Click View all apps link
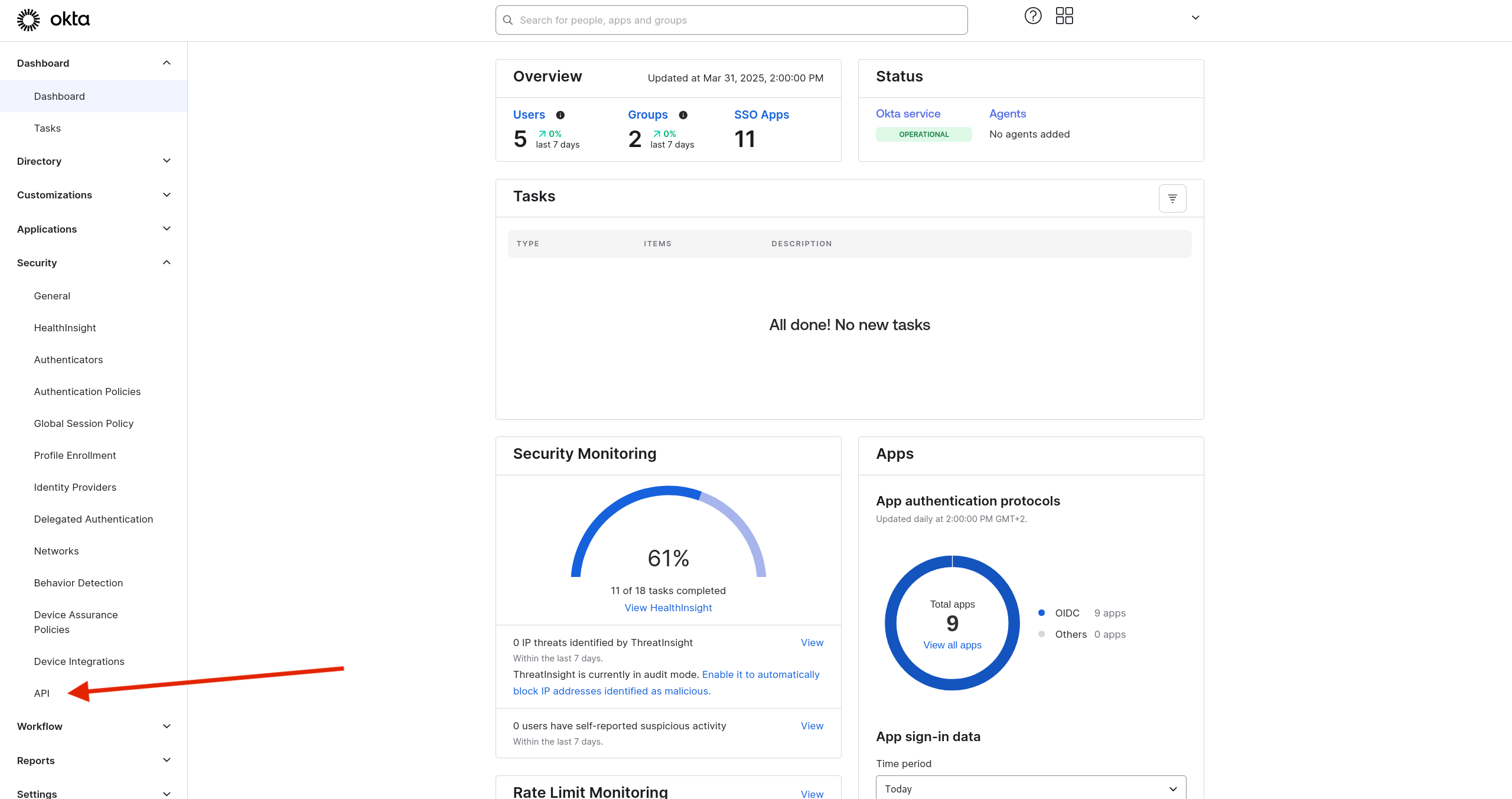 [952, 645]
